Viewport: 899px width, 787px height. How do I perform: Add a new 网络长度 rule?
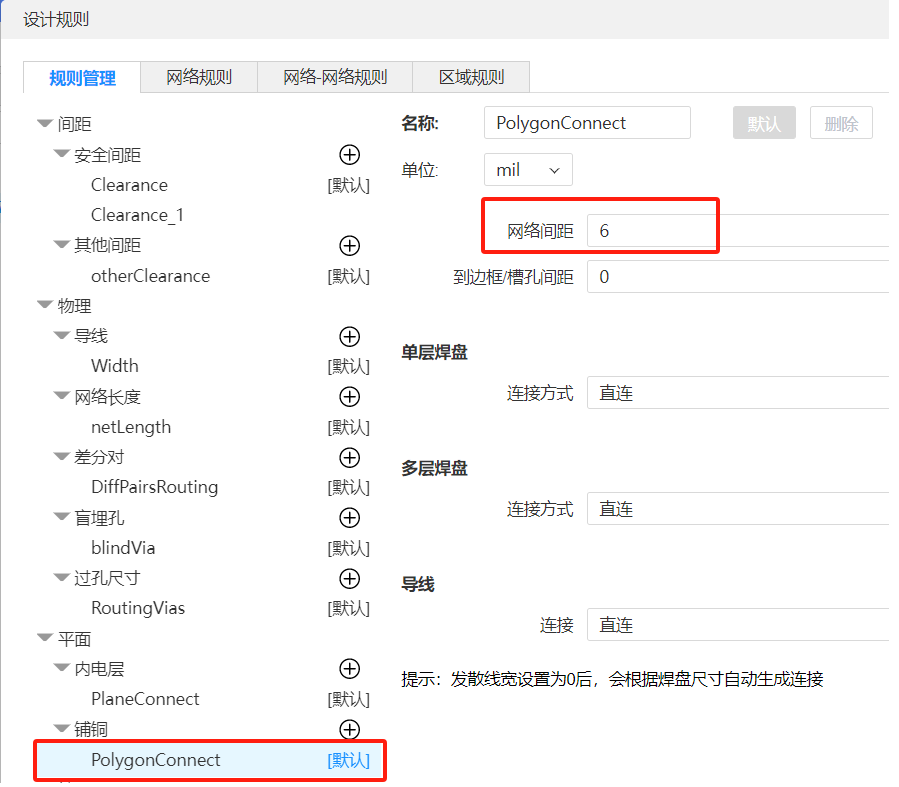(x=349, y=396)
